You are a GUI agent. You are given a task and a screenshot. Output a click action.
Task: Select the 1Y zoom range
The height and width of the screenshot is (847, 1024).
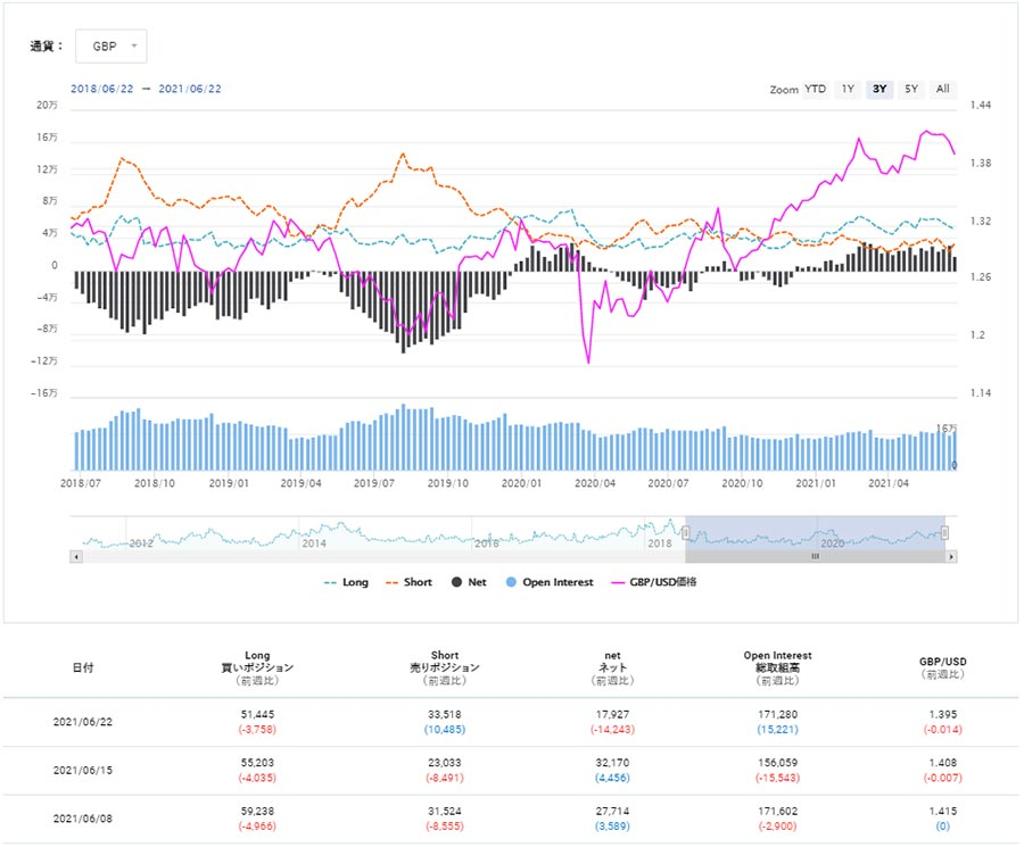pyautogui.click(x=848, y=89)
